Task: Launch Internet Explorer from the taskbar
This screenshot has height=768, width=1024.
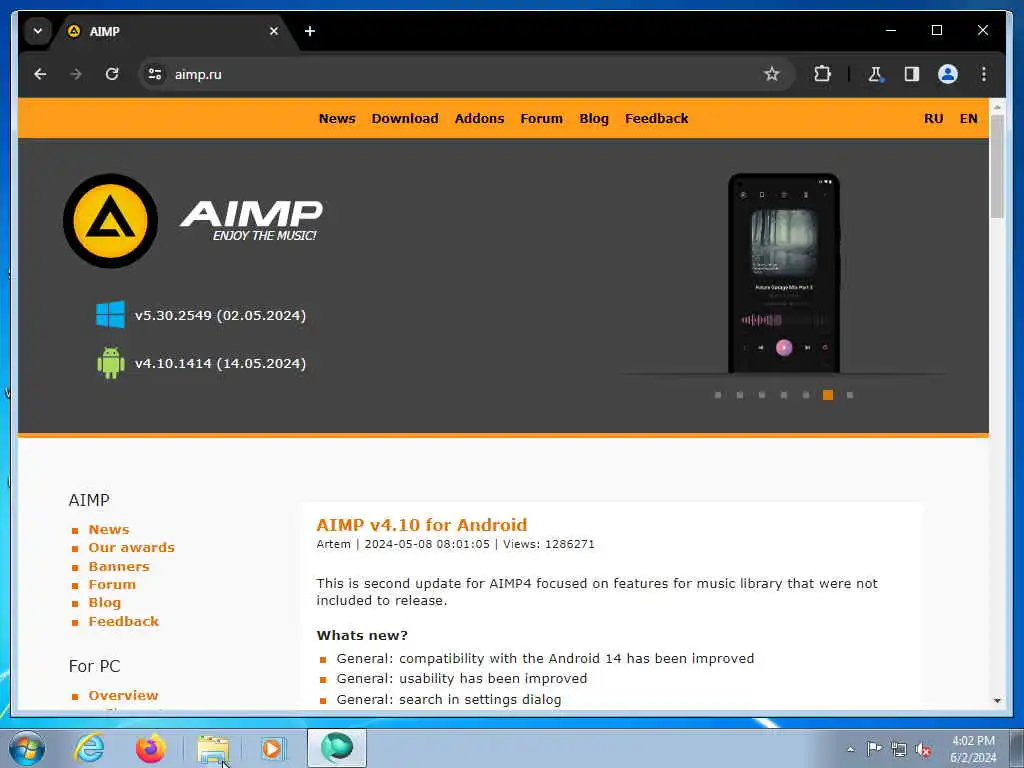Action: 89,748
